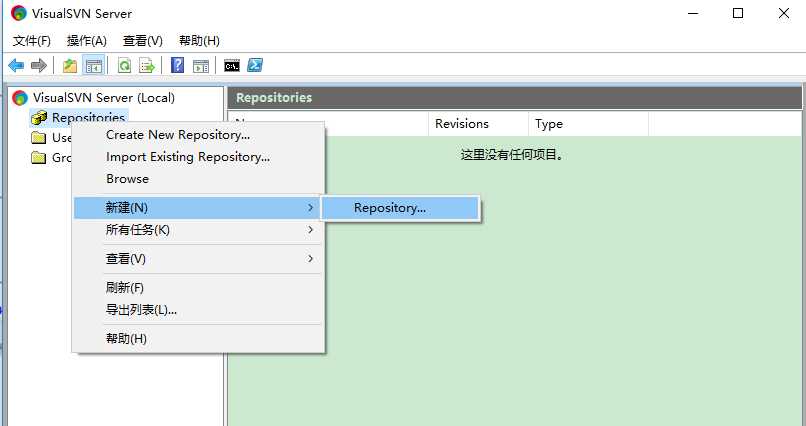Click the Users folder icon in tree
806x426 pixels.
tap(39, 138)
